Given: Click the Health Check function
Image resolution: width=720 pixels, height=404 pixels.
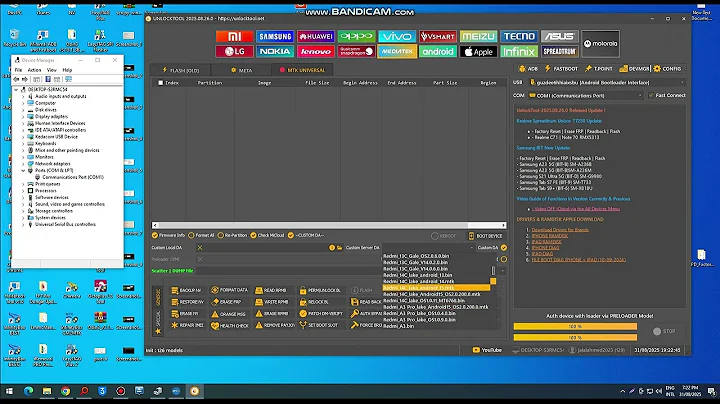Looking at the screenshot, I should [x=230, y=325].
